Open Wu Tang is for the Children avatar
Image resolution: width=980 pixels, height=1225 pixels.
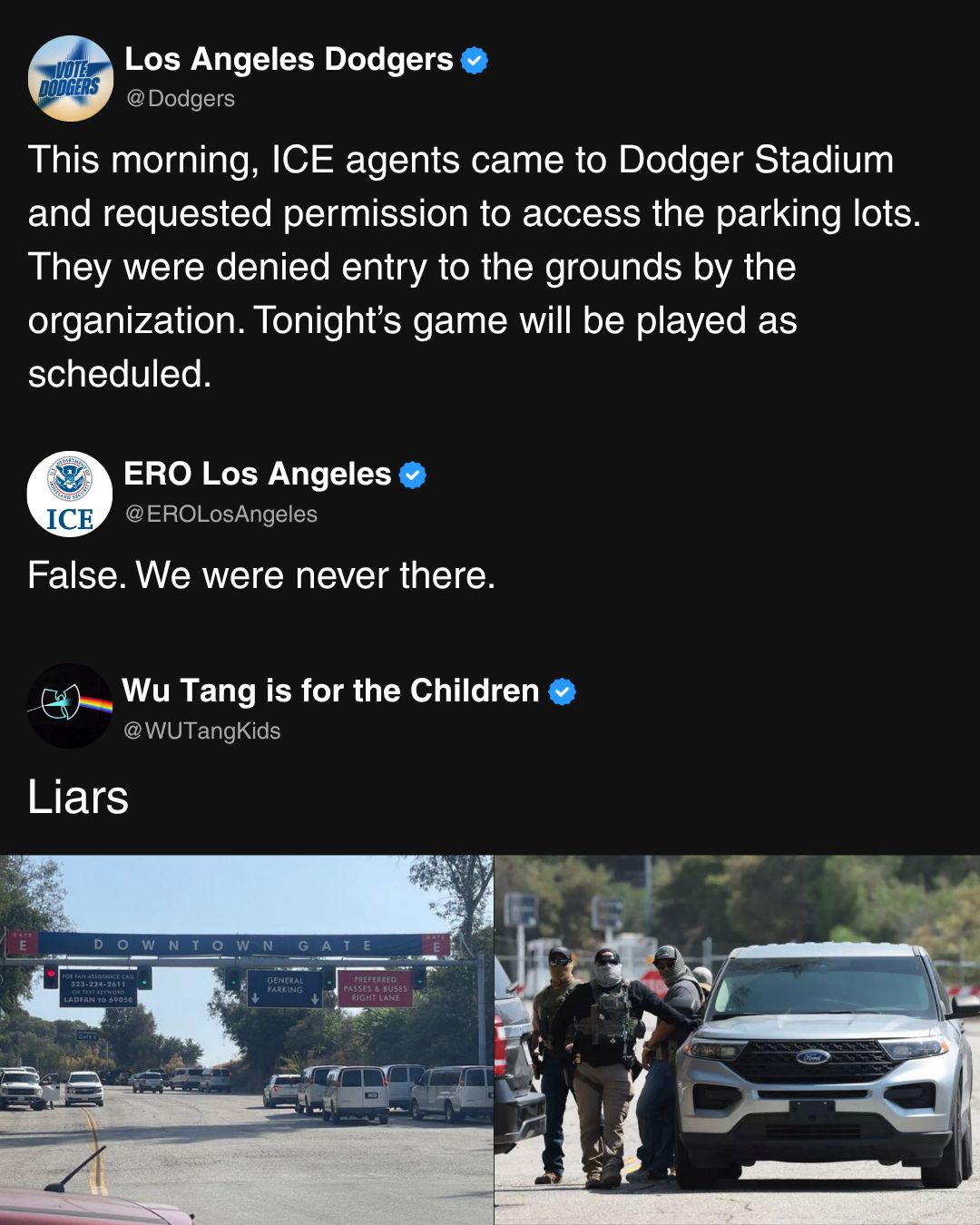(x=70, y=706)
